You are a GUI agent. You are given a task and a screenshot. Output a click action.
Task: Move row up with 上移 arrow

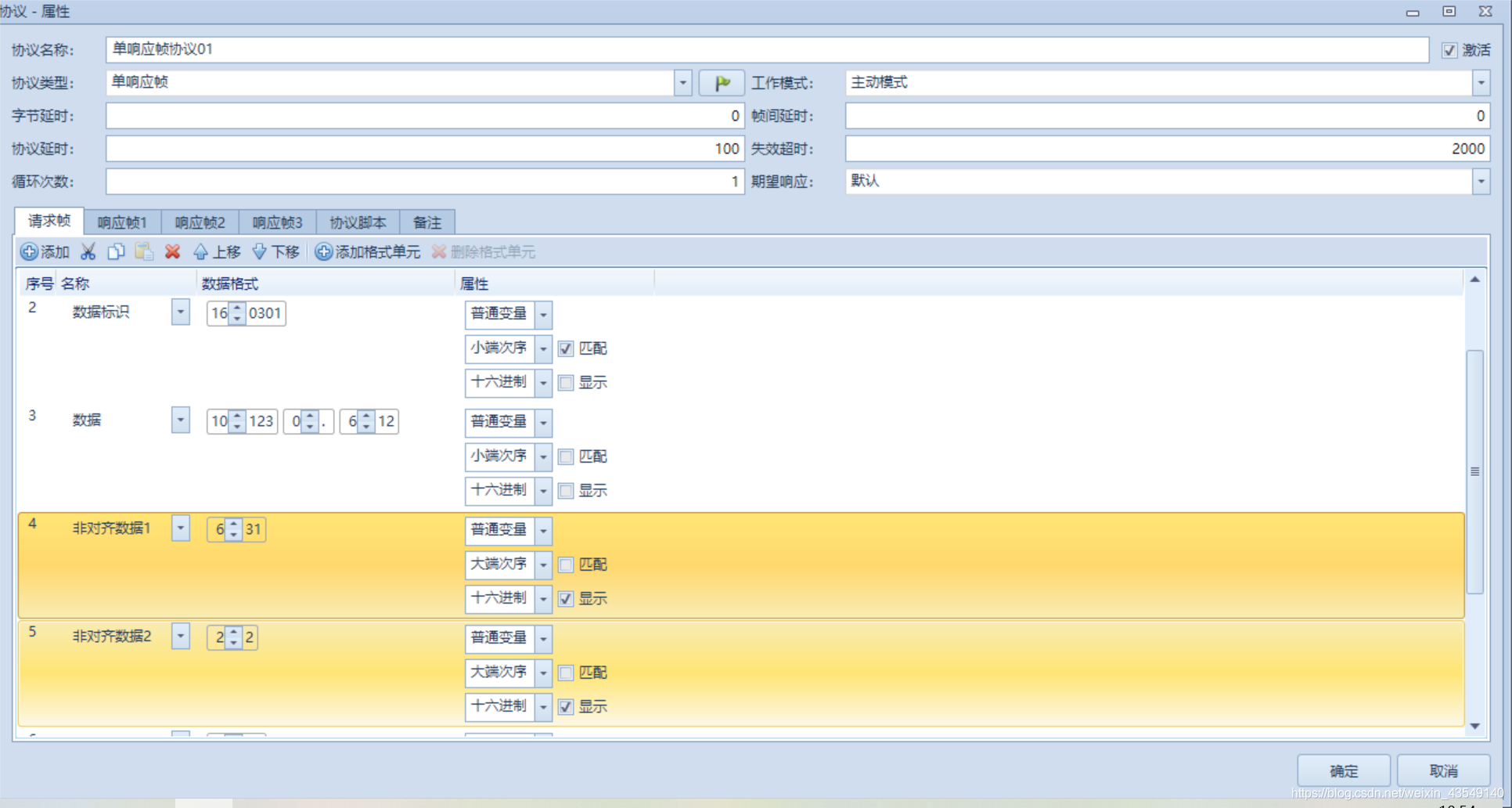click(x=217, y=252)
